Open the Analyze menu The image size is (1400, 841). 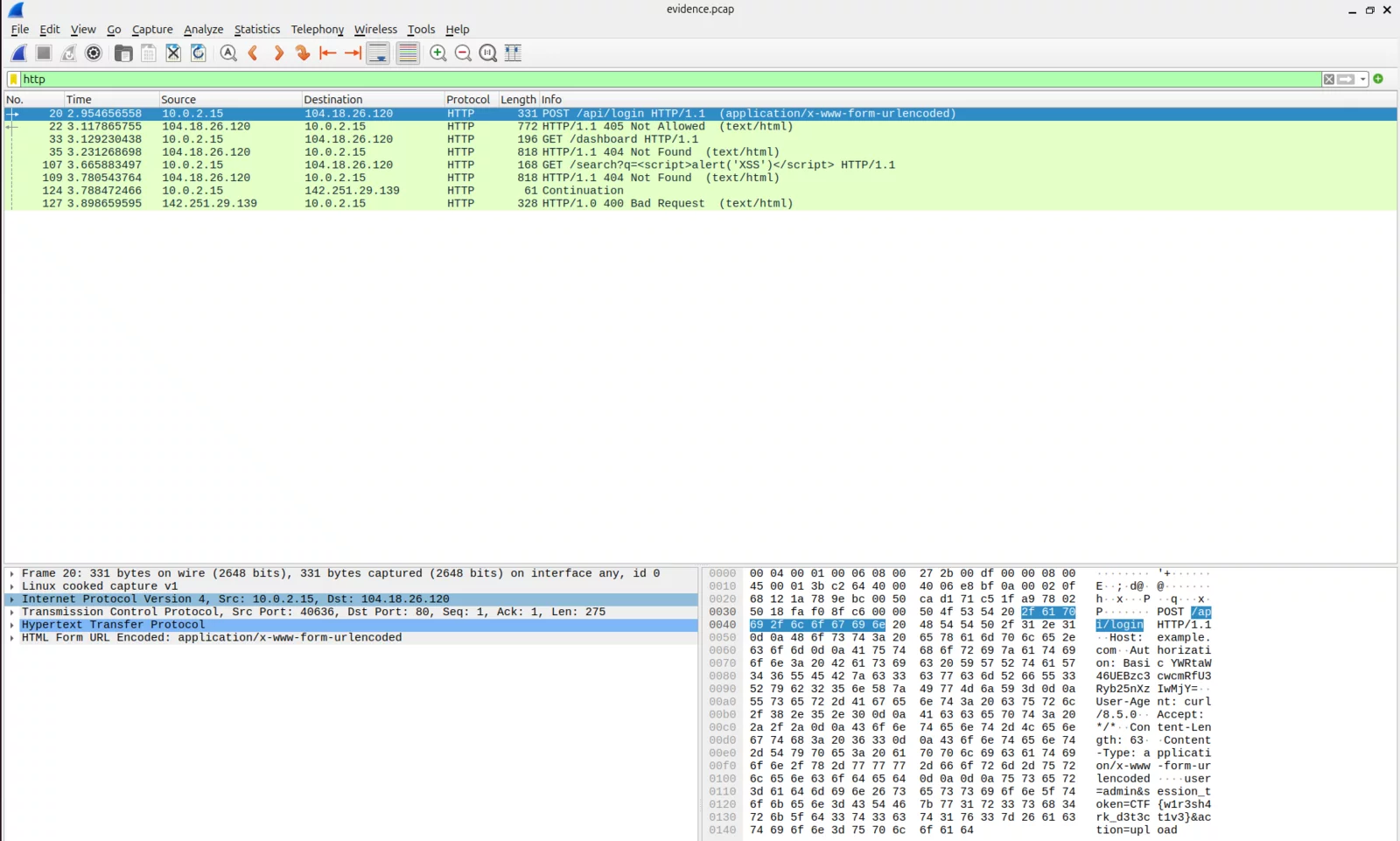coord(203,30)
